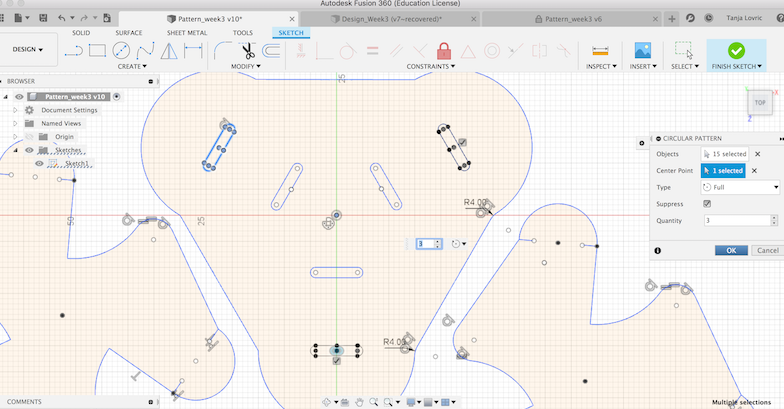Open the INSPECT dropdown menu
Viewport: 784px width, 409px height.
pos(601,66)
